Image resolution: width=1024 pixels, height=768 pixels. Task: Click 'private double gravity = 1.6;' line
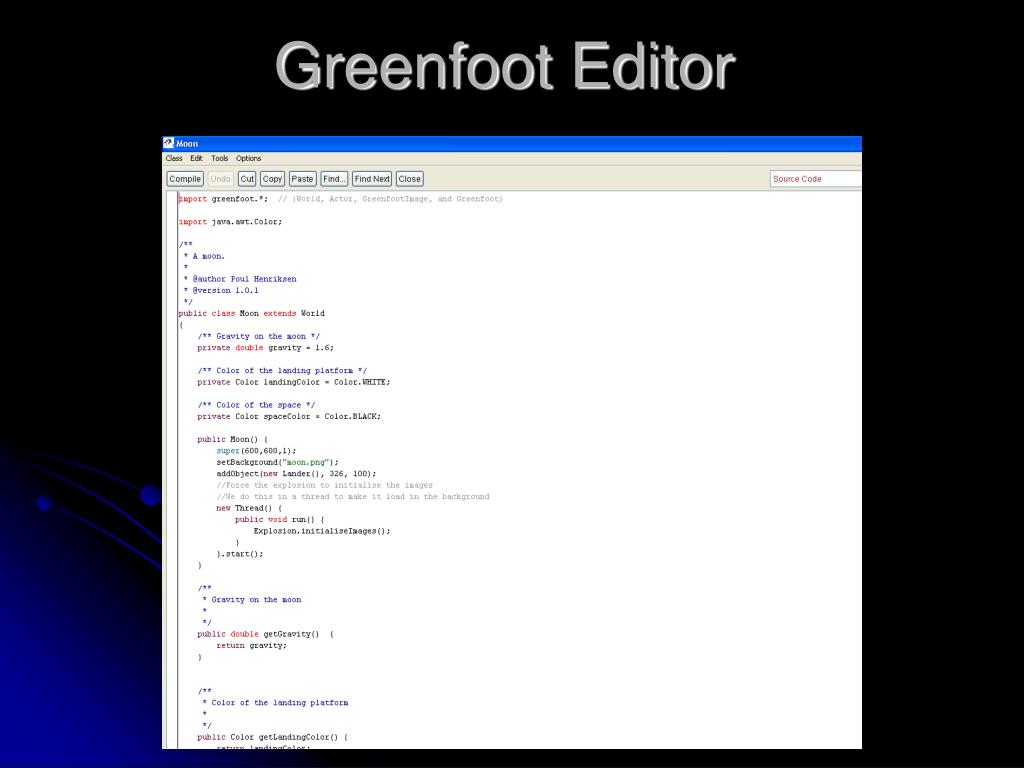tap(265, 347)
